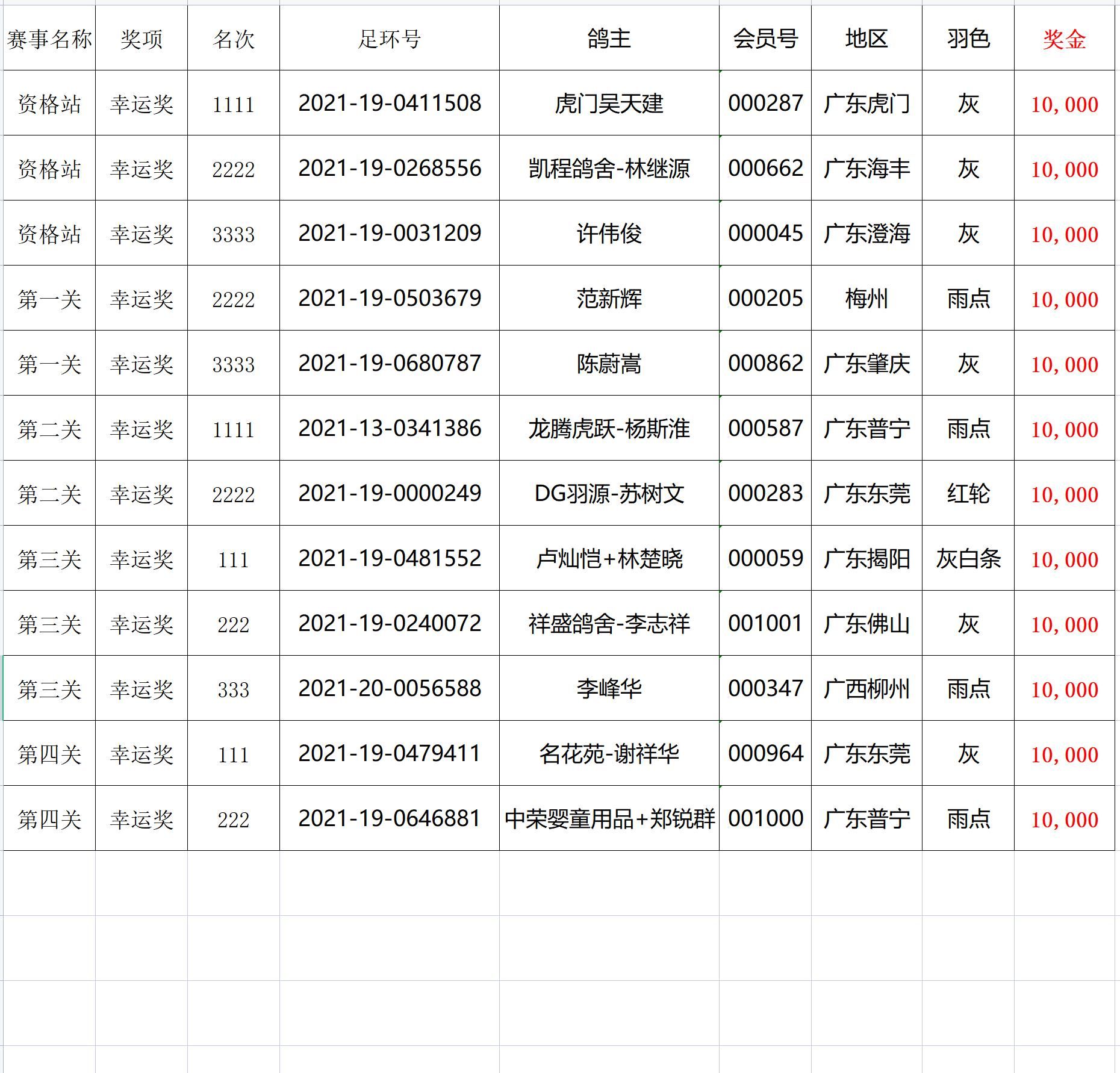Click region cell 广西柳州
Viewport: 1120px width, 1073px height.
click(x=866, y=688)
